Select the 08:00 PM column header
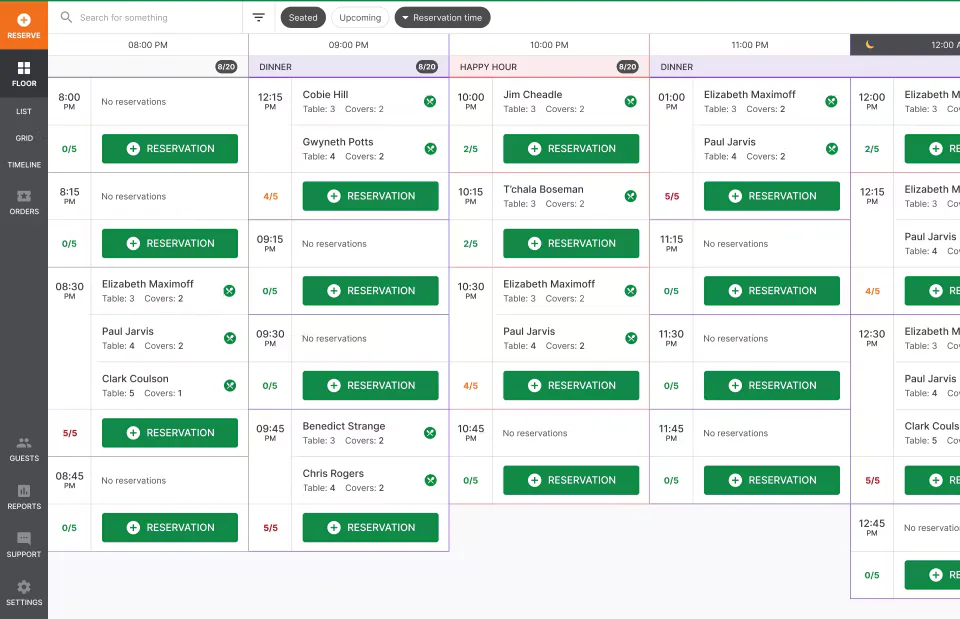 148,45
